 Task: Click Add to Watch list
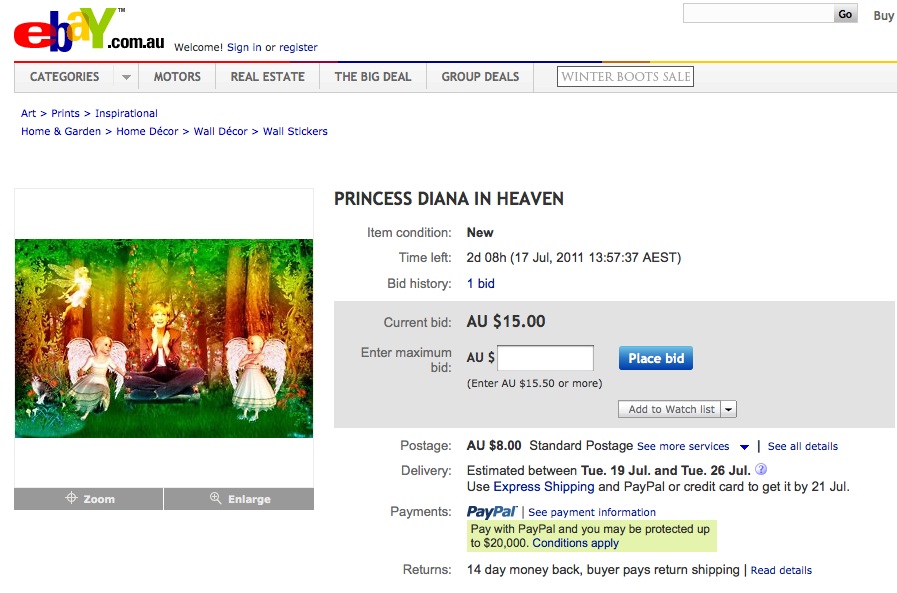671,409
